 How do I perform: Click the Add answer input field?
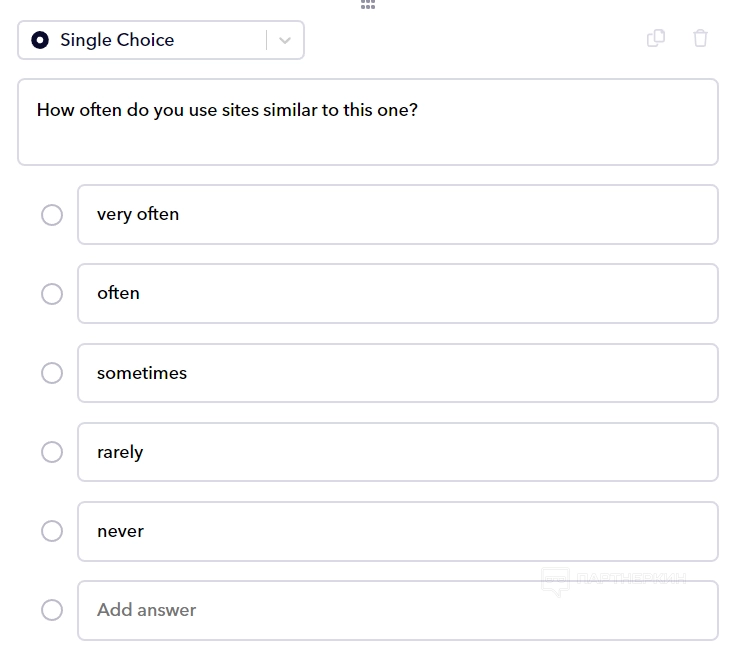point(397,610)
